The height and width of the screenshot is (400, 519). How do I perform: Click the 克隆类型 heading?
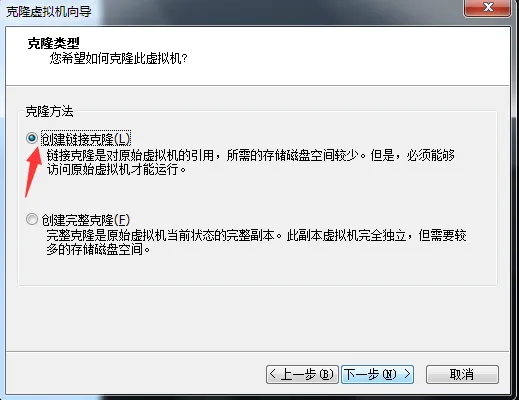[53, 43]
